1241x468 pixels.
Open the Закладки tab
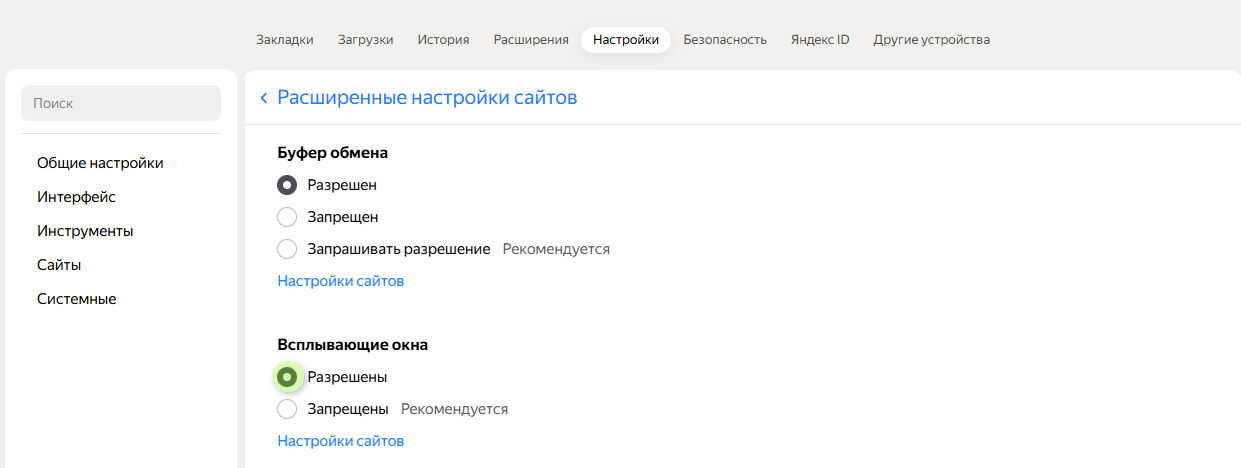(x=285, y=40)
